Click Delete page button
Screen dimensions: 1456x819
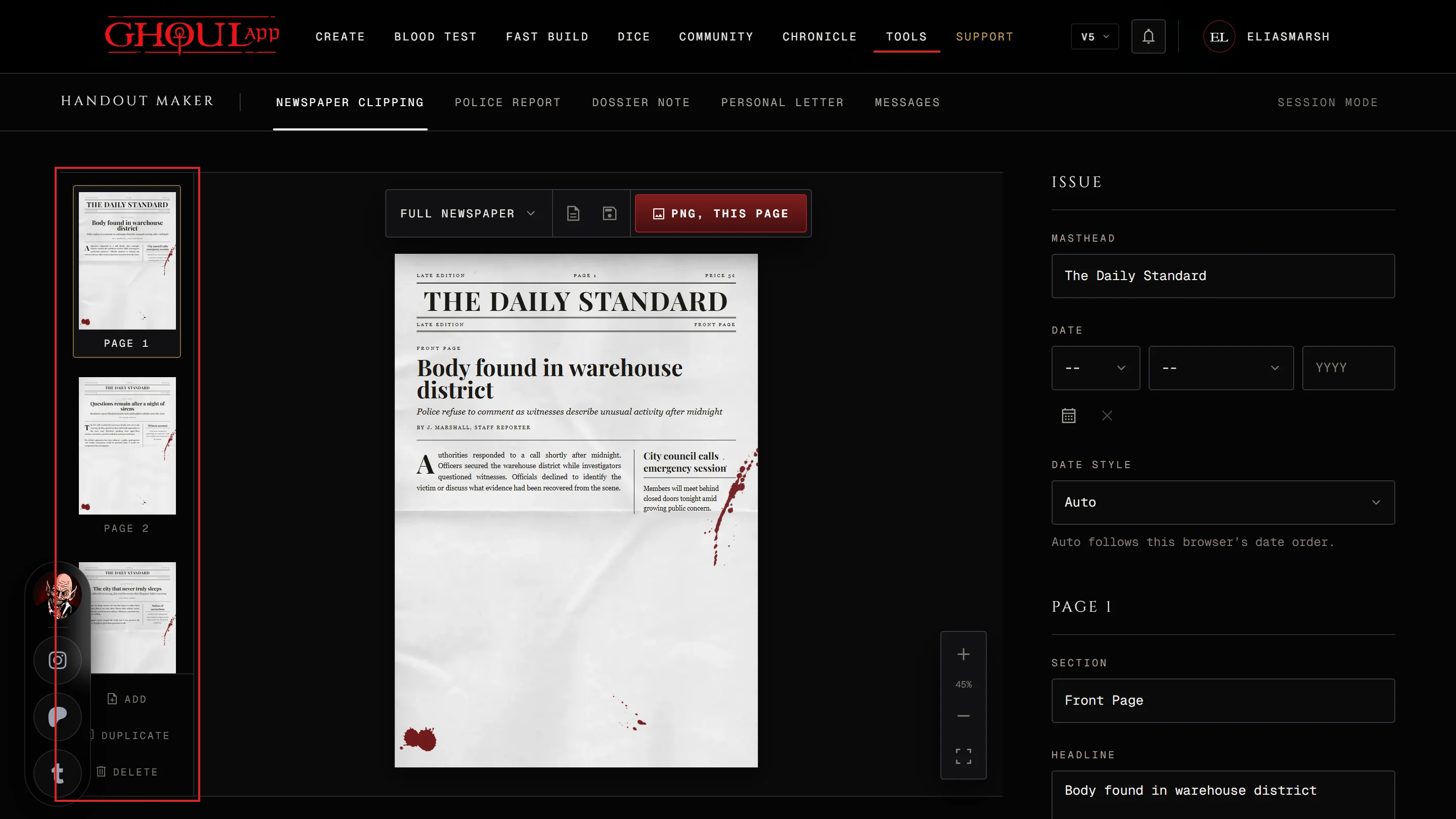(x=127, y=771)
